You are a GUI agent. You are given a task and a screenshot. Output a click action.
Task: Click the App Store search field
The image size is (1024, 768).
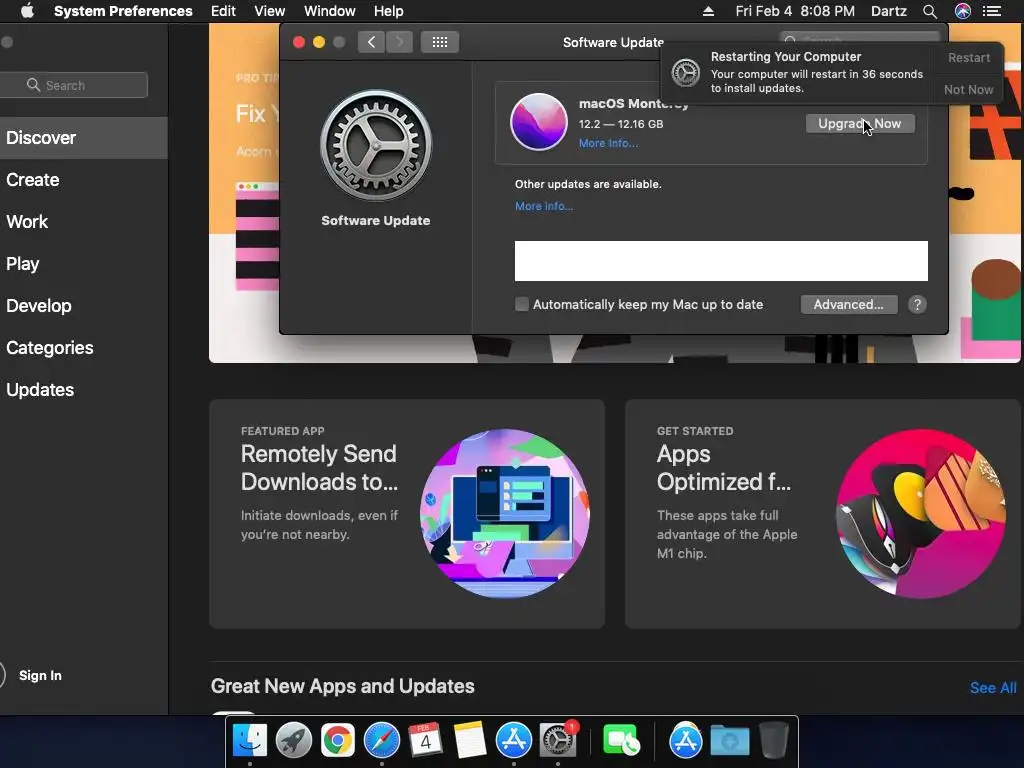(x=73, y=85)
